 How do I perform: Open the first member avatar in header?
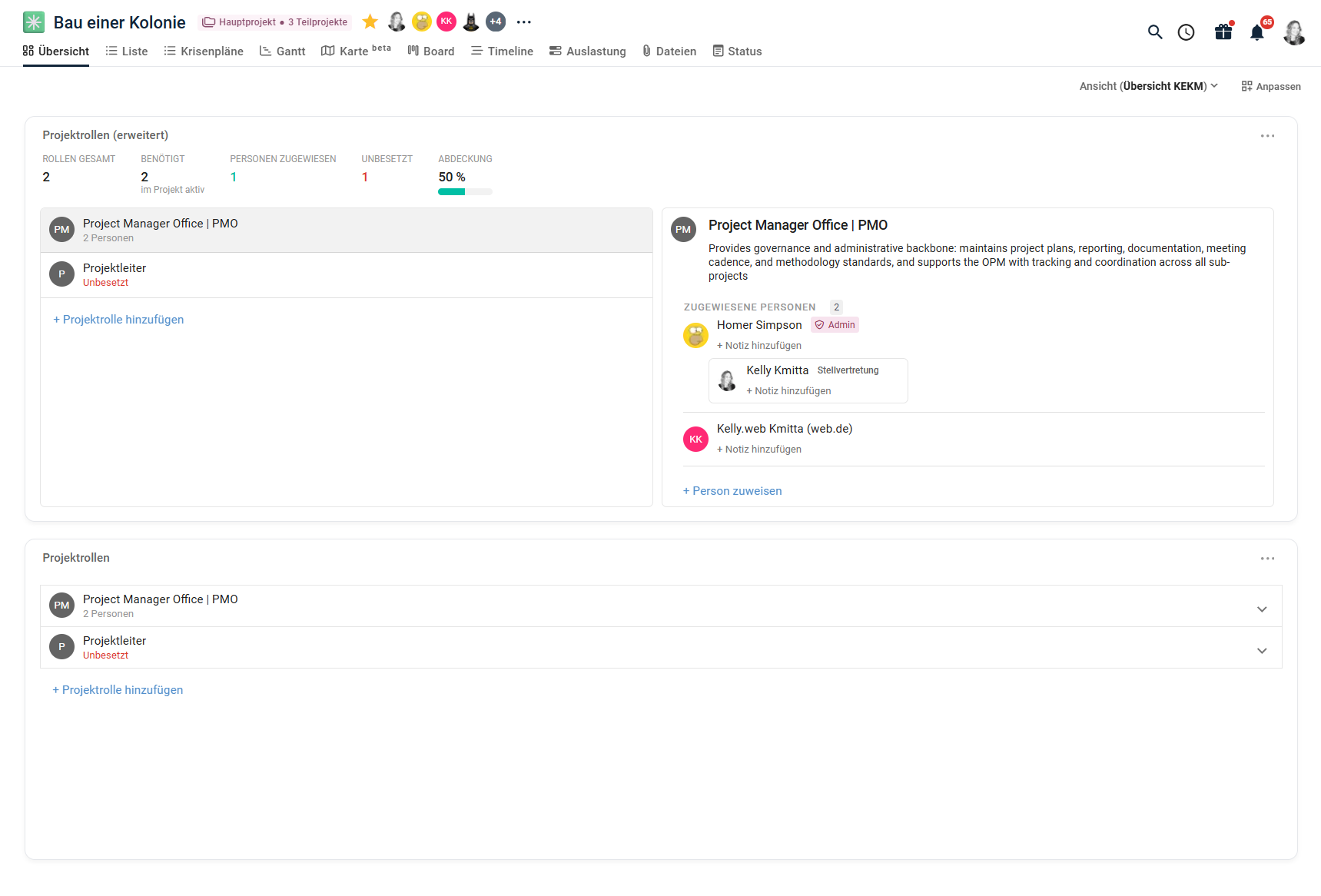pos(397,22)
